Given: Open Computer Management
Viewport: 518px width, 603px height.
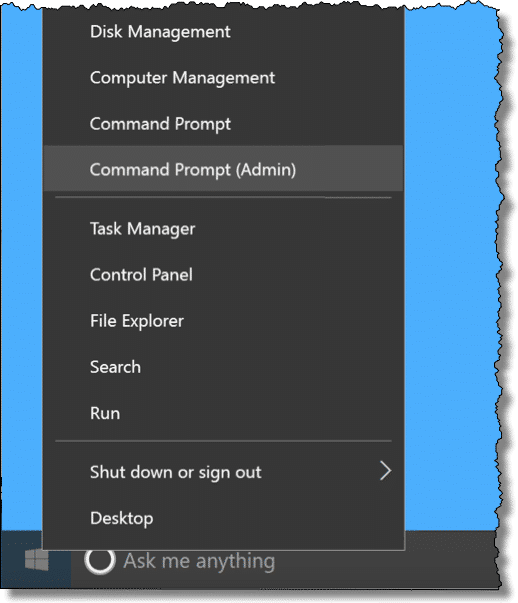Looking at the screenshot, I should coord(223,78).
